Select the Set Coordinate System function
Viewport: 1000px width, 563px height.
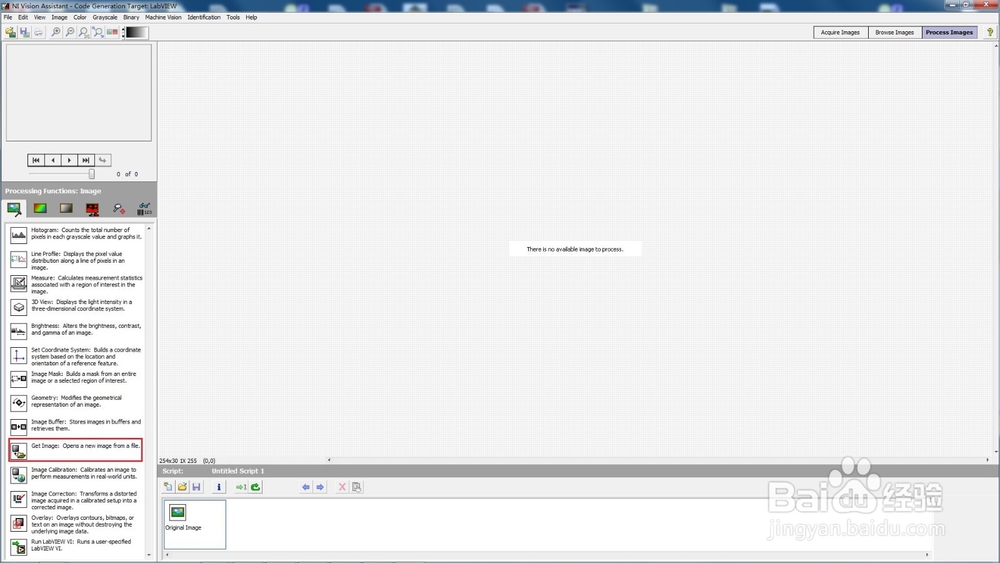click(x=76, y=356)
